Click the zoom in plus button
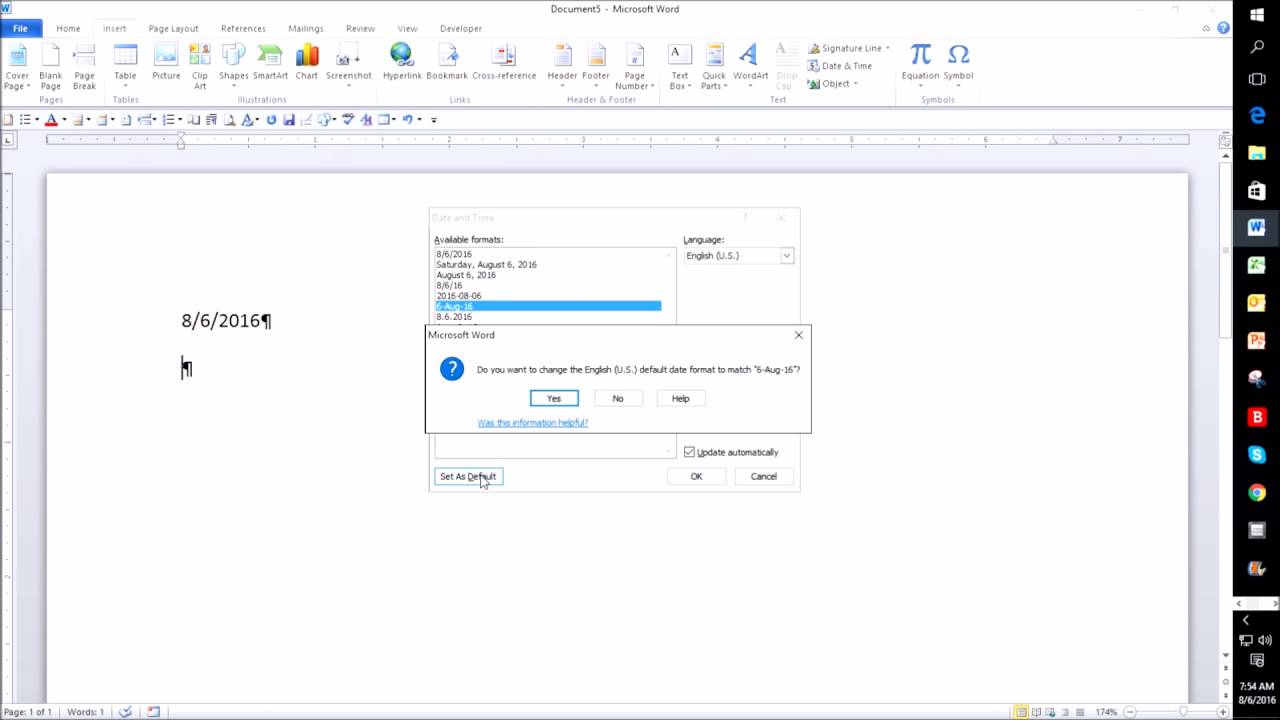This screenshot has height=720, width=1280. pyautogui.click(x=1222, y=712)
